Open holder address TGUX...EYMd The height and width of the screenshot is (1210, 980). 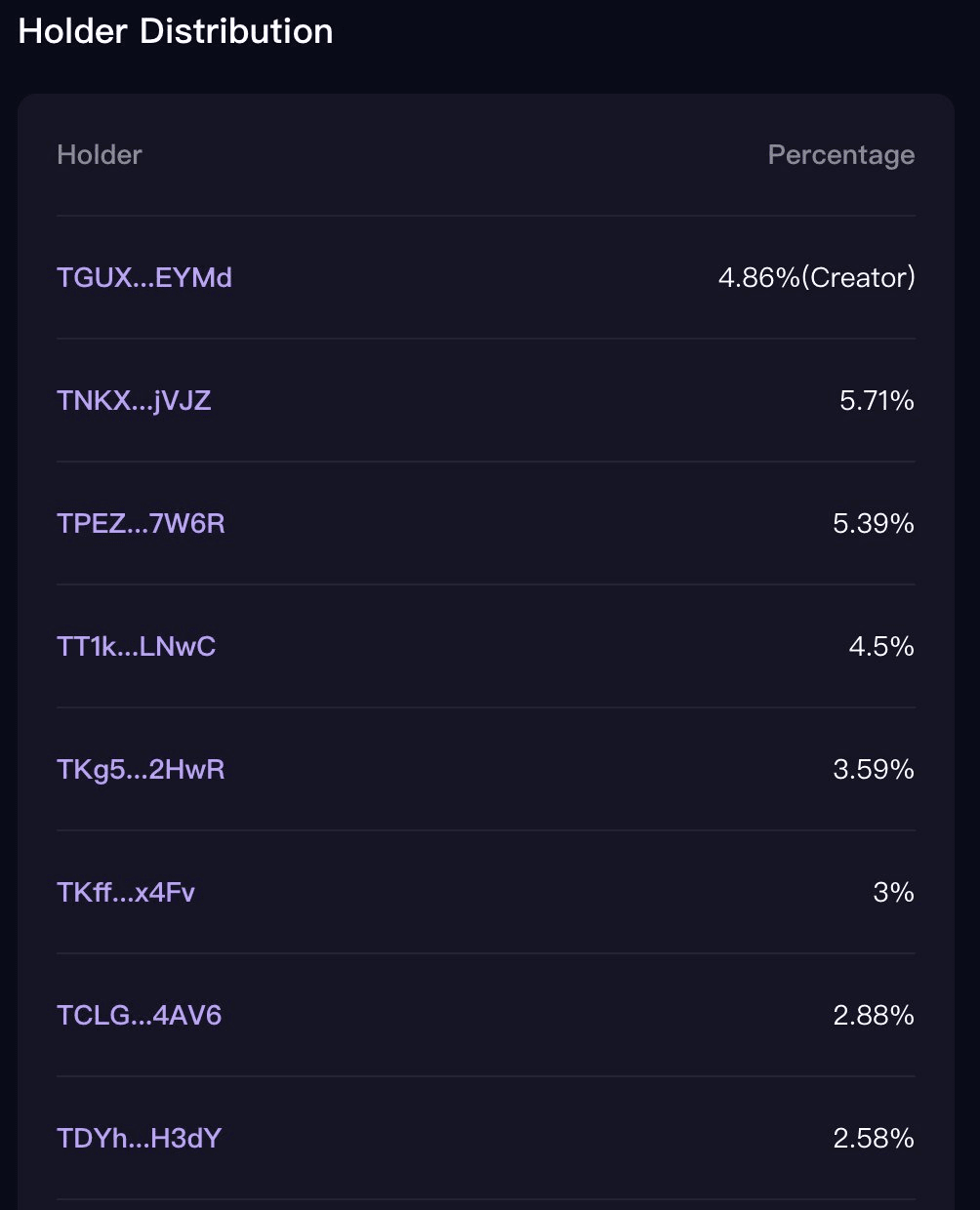(144, 278)
